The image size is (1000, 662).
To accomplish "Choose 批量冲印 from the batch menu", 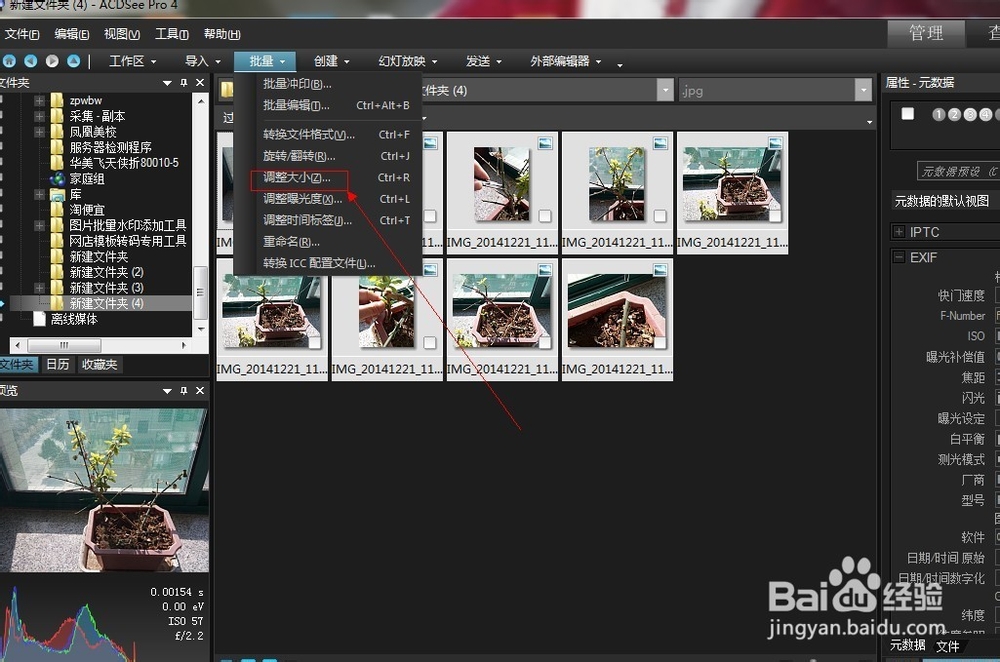I will 328,84.
